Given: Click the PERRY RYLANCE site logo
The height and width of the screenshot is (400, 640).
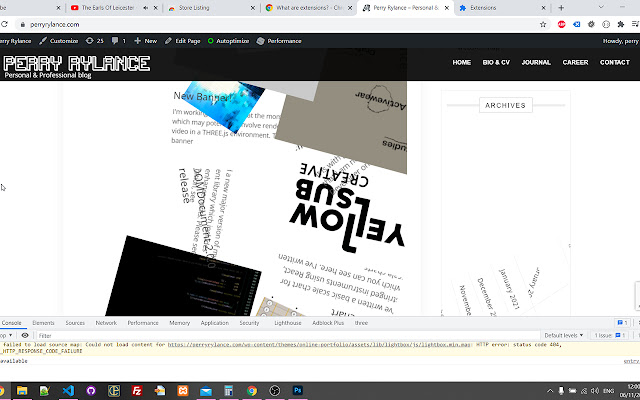Looking at the screenshot, I should [x=77, y=64].
